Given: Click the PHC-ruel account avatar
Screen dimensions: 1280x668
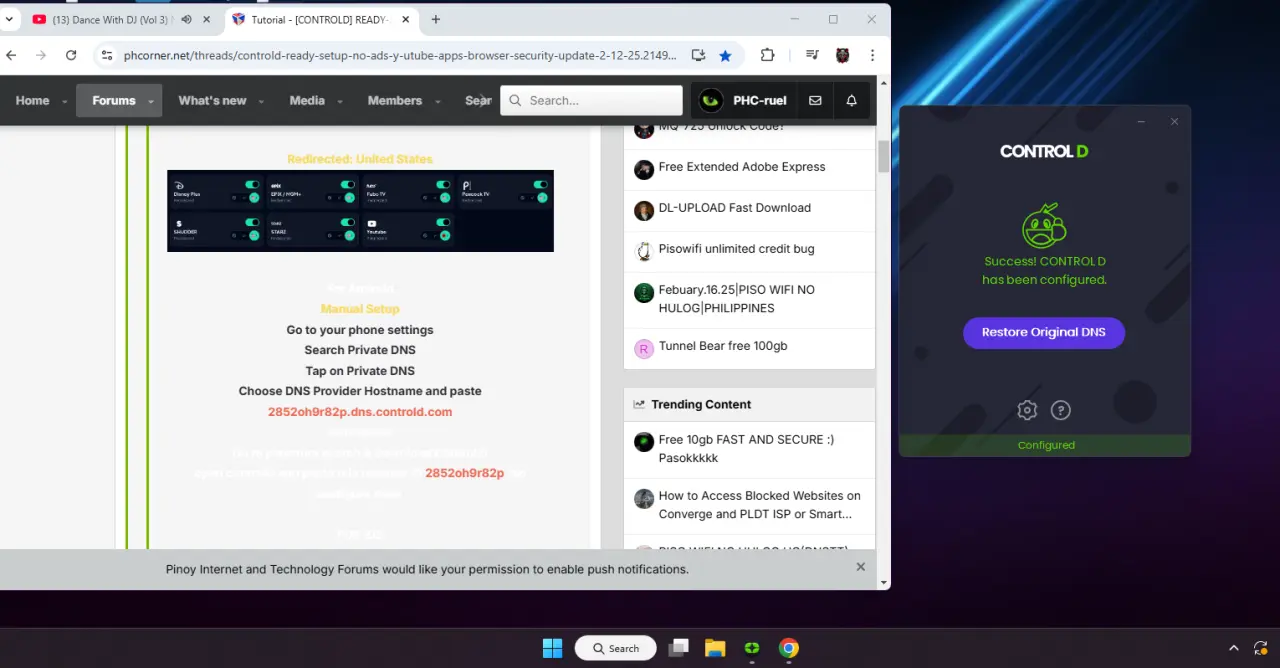Looking at the screenshot, I should click(711, 100).
